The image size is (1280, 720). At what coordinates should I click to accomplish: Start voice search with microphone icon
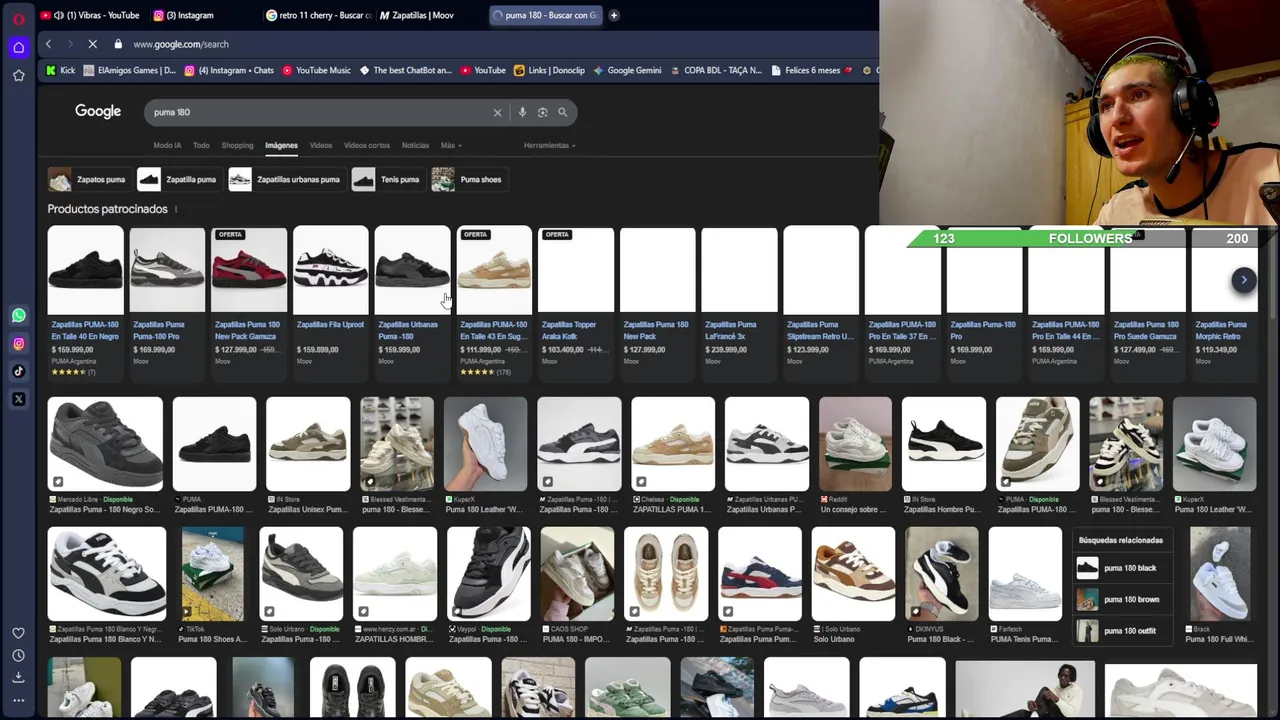click(x=522, y=112)
